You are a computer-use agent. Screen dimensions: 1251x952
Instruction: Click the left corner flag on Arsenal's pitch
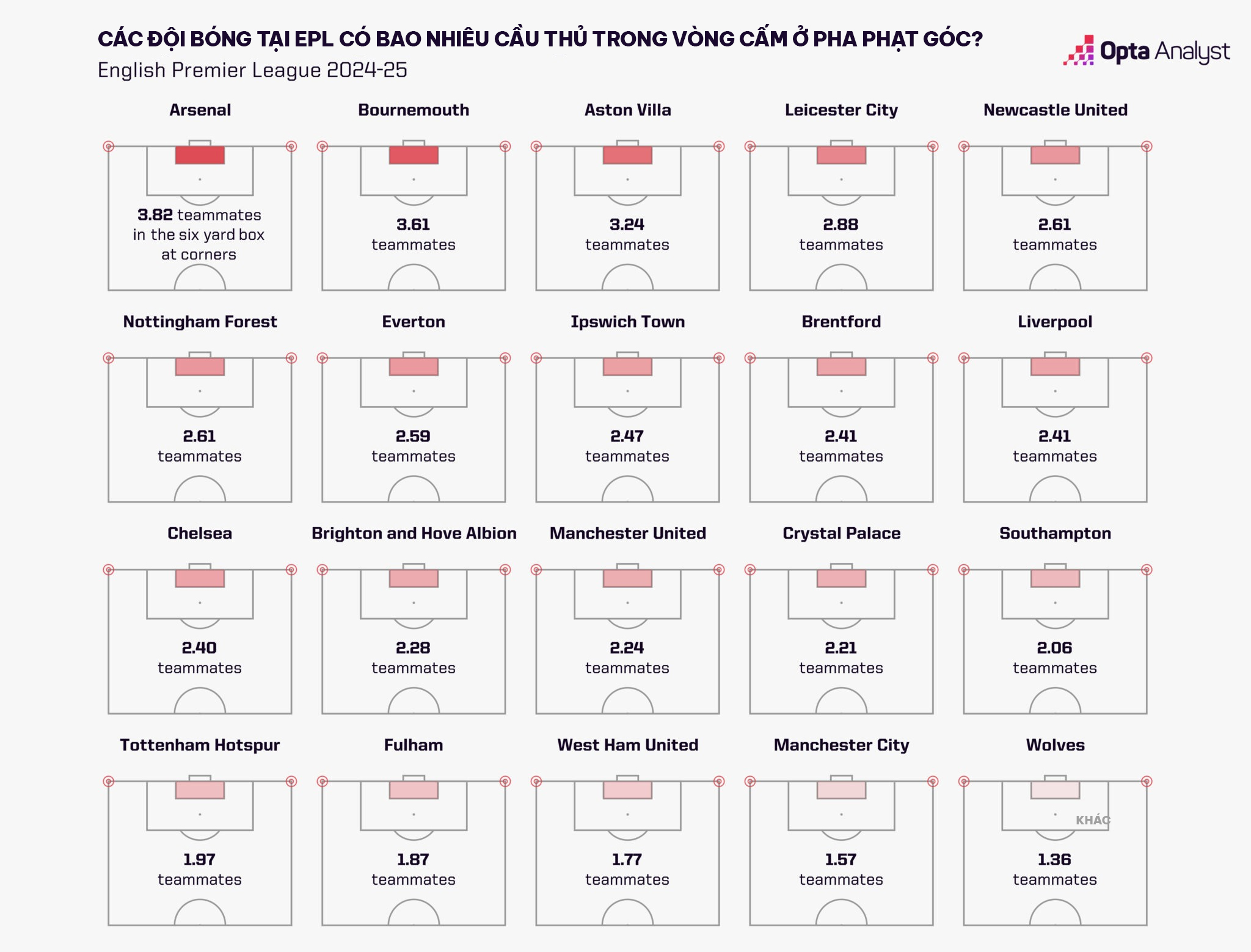109,147
